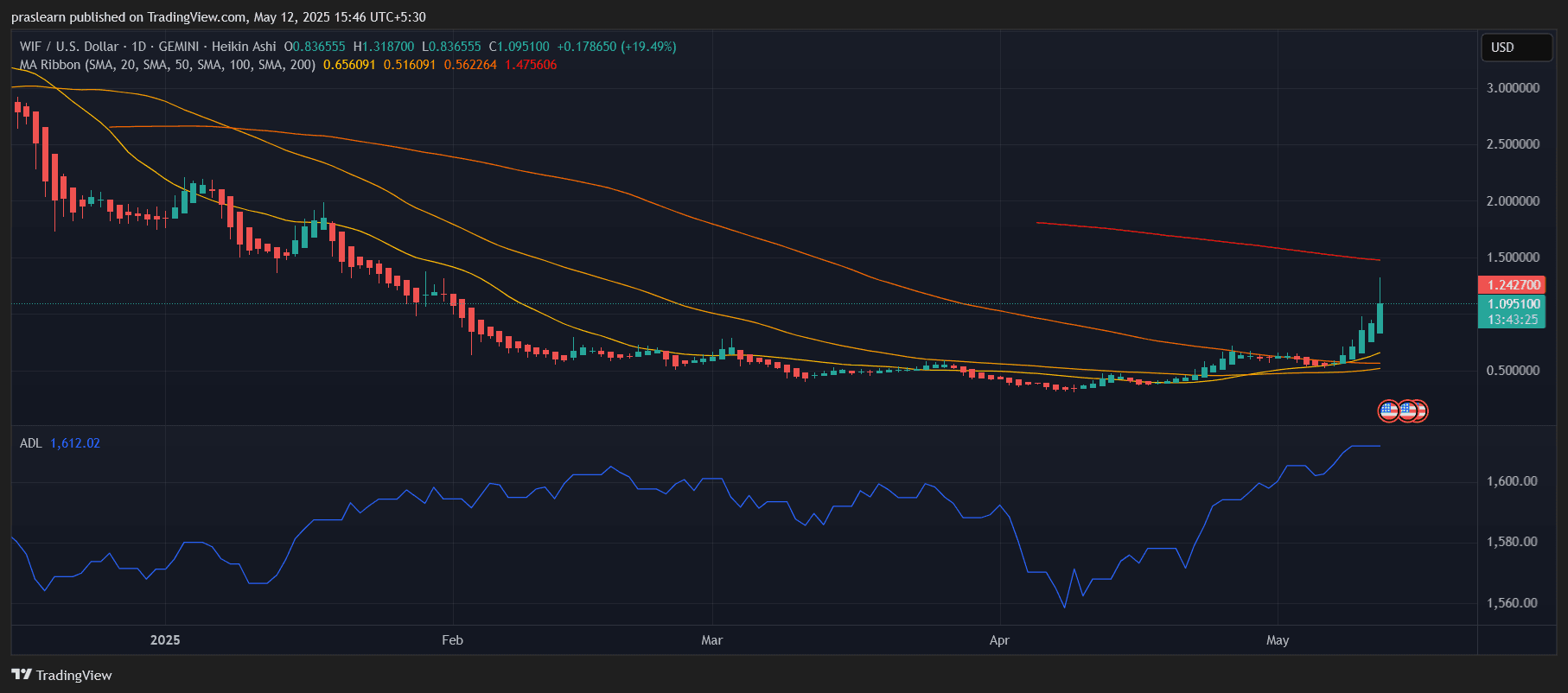The width and height of the screenshot is (1568, 693).
Task: Select the 2025 year marker on time axis
Action: pyautogui.click(x=165, y=640)
